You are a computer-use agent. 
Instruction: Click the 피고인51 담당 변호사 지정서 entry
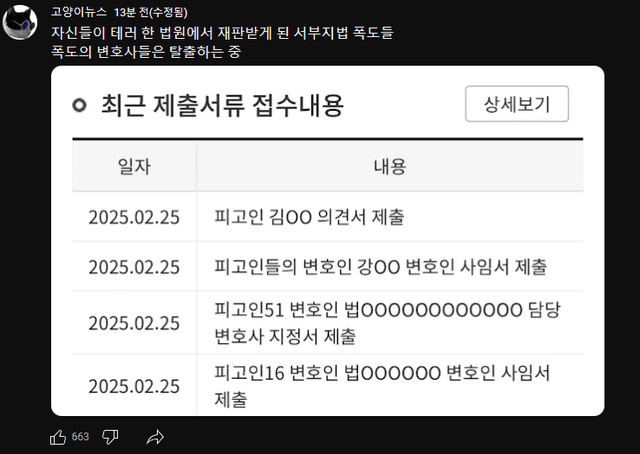coord(382,322)
